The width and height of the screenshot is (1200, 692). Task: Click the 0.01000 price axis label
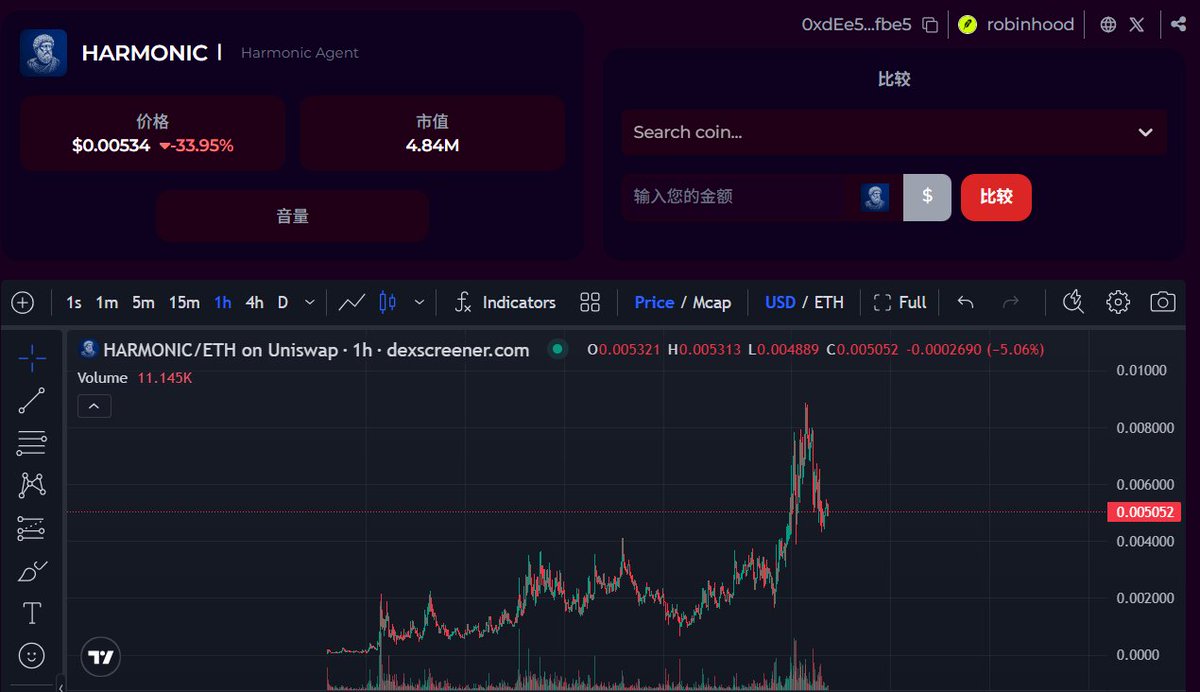point(1142,371)
